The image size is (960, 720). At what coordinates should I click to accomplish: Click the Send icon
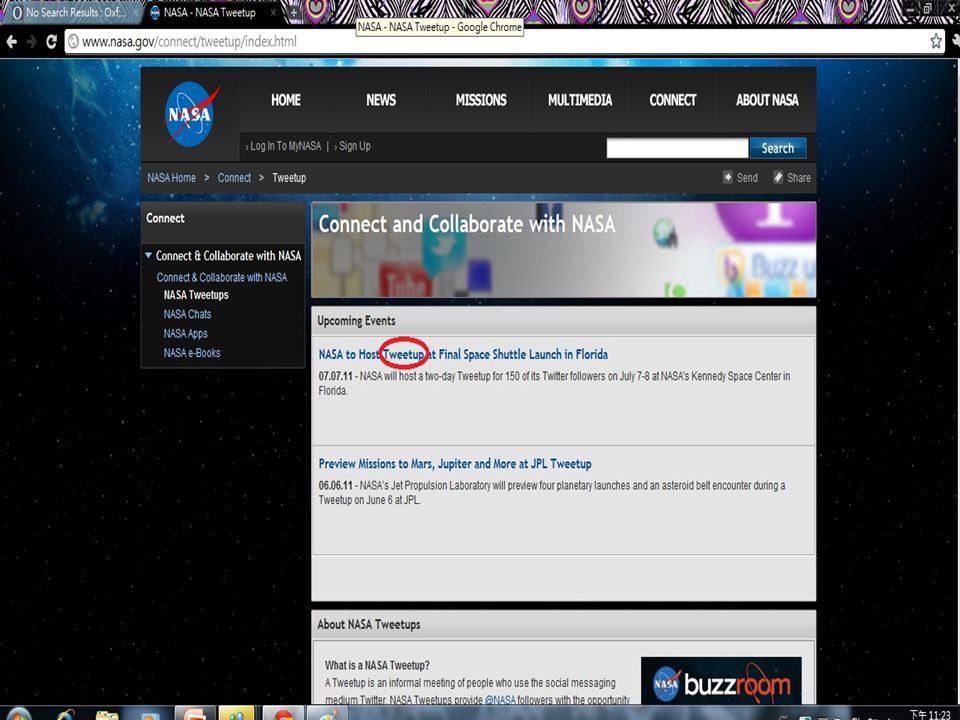point(727,178)
